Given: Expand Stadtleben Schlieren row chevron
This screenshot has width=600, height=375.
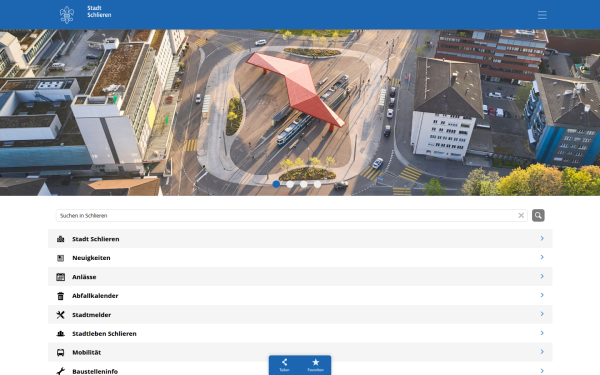Looking at the screenshot, I should tap(542, 333).
